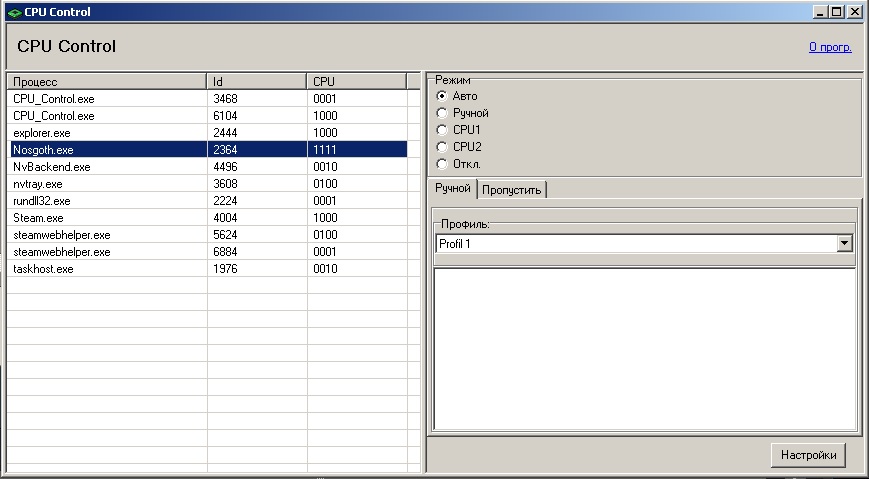The image size is (869, 479).
Task: Click the Id value 3608
Action: 225,184
